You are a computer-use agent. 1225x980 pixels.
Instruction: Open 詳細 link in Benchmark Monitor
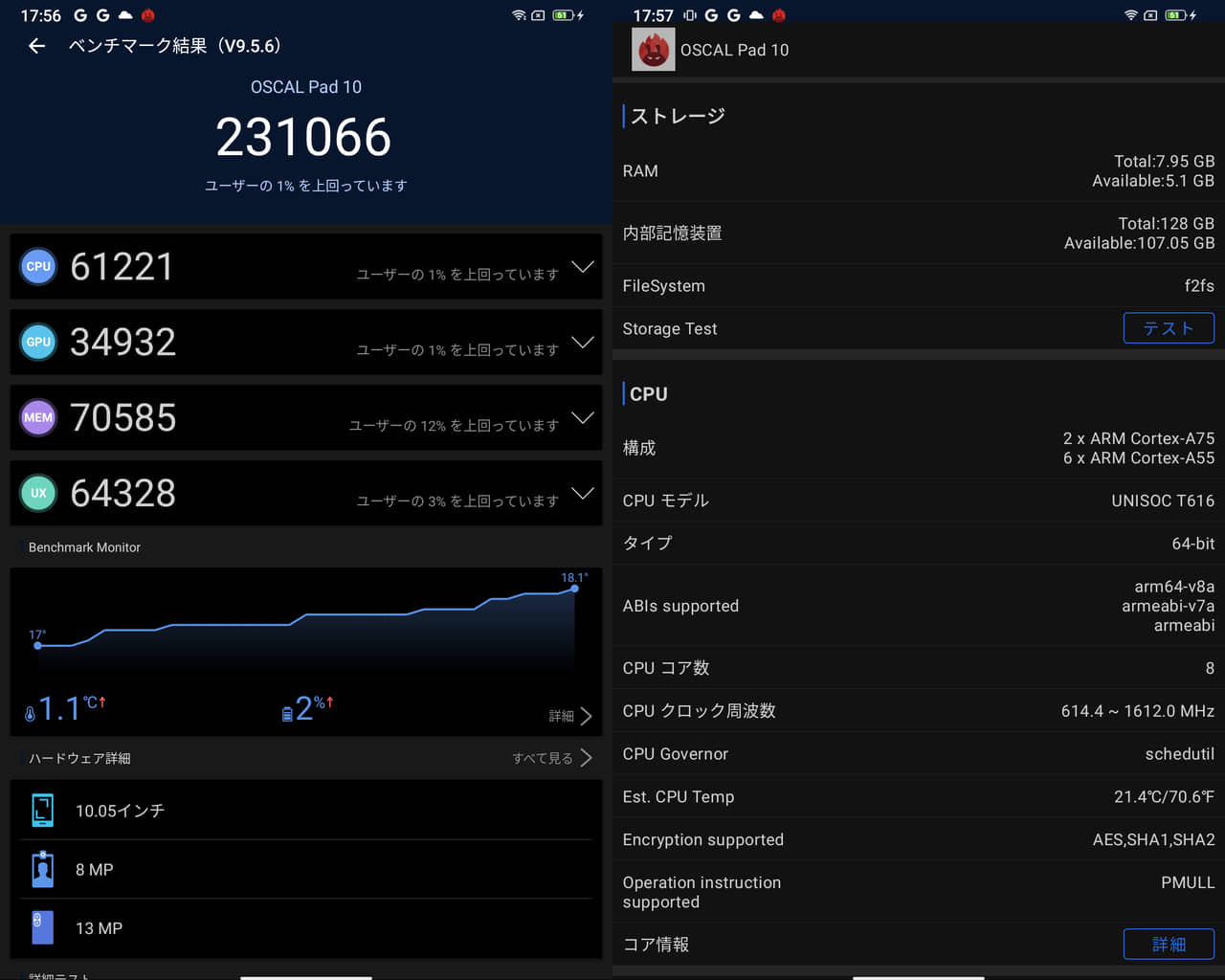570,716
